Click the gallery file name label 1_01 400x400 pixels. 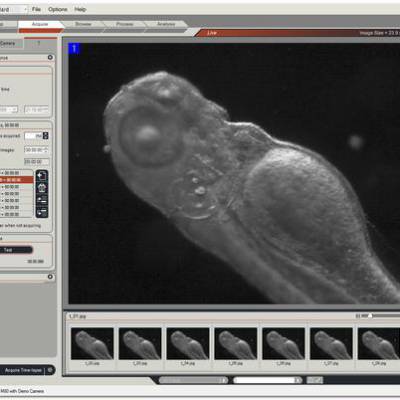77,316
